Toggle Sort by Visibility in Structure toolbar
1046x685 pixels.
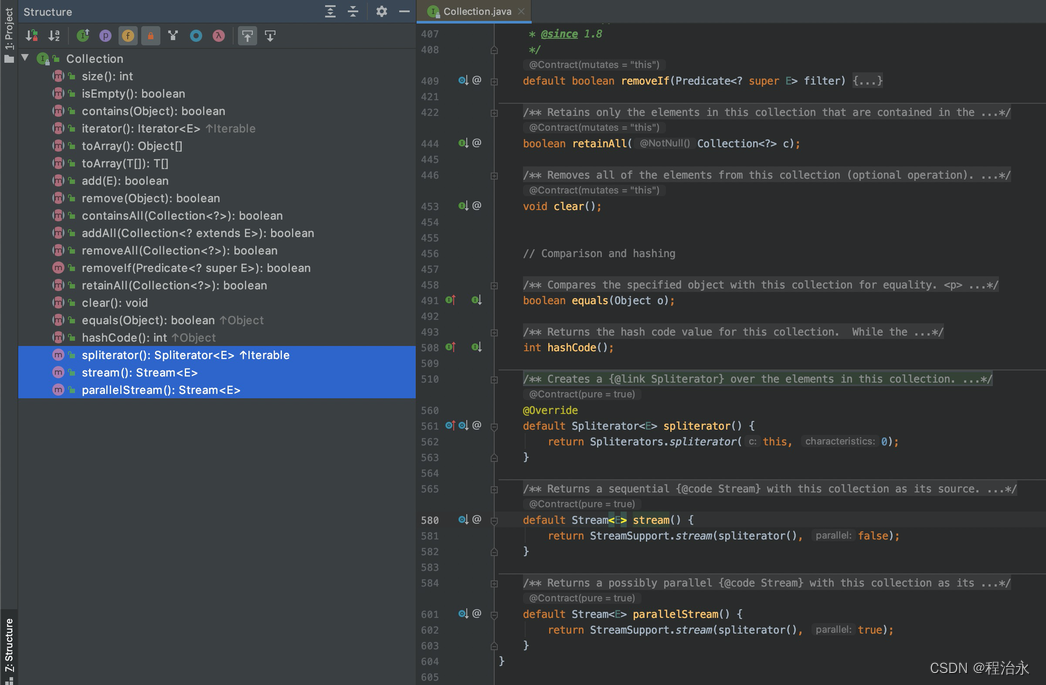point(31,36)
